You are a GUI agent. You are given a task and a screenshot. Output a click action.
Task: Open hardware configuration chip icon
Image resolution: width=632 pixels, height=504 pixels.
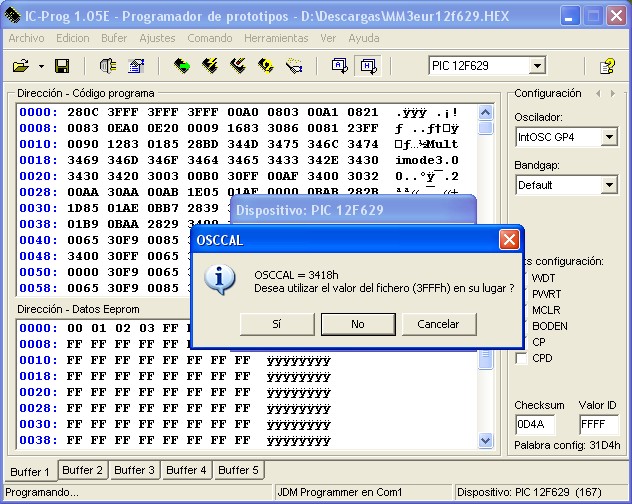click(x=108, y=66)
